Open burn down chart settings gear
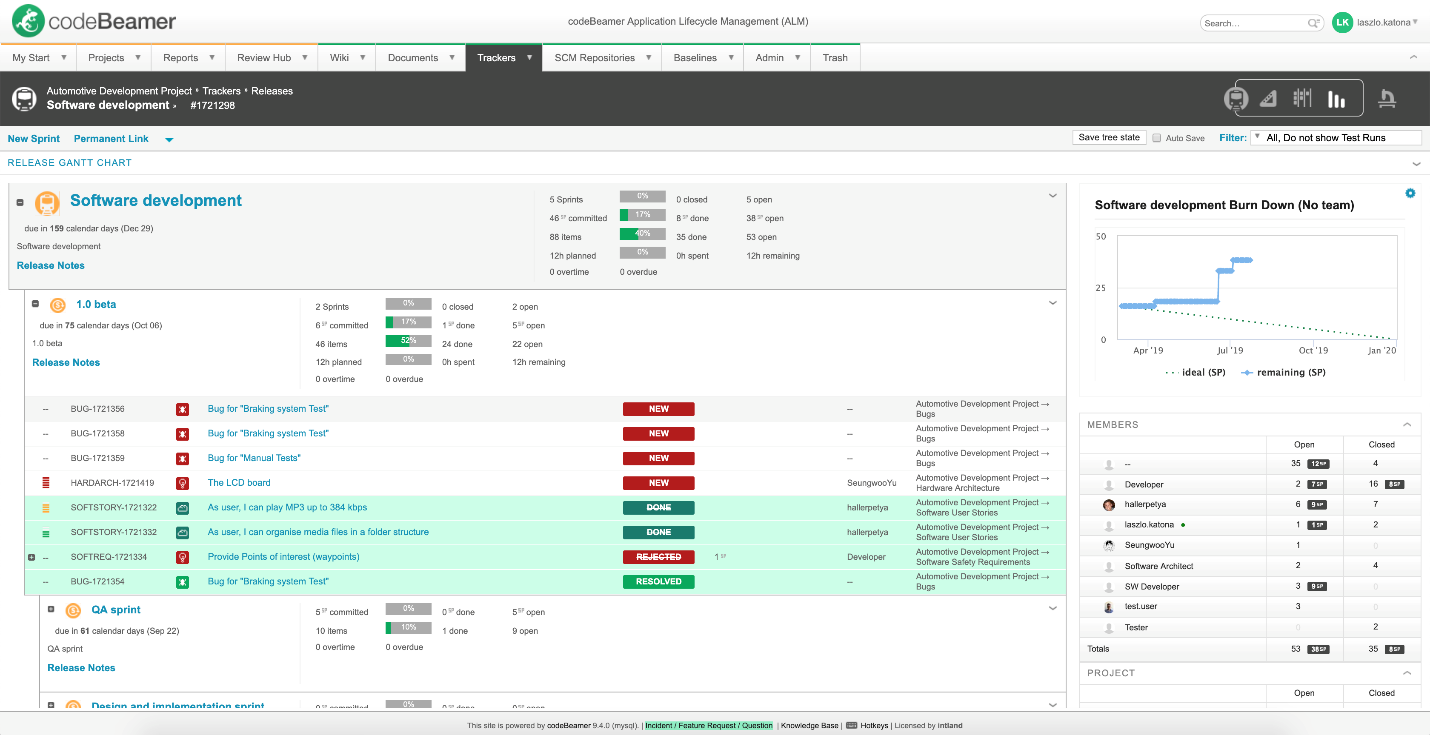 click(1410, 193)
